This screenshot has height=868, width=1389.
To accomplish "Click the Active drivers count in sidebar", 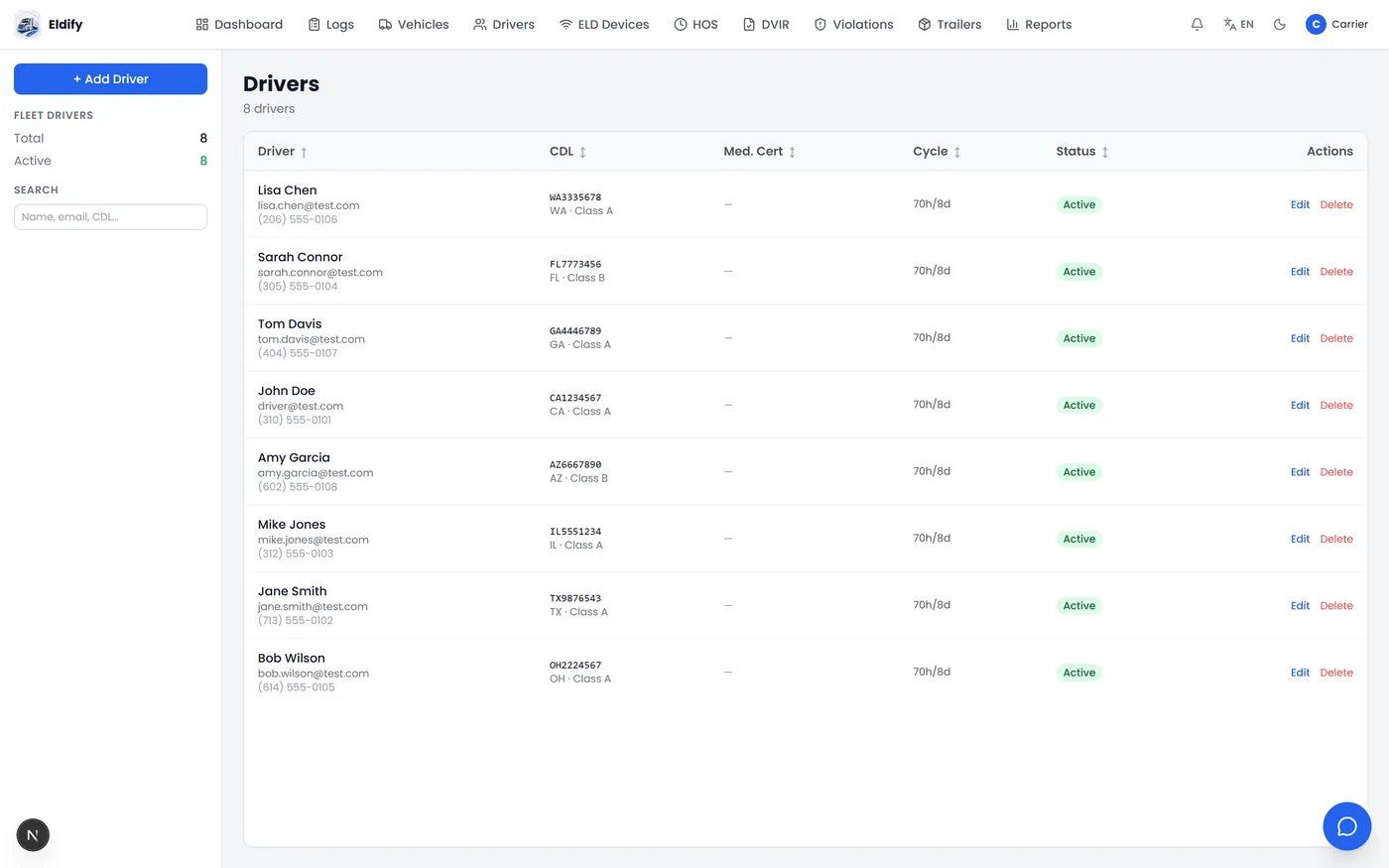I will point(203,162).
